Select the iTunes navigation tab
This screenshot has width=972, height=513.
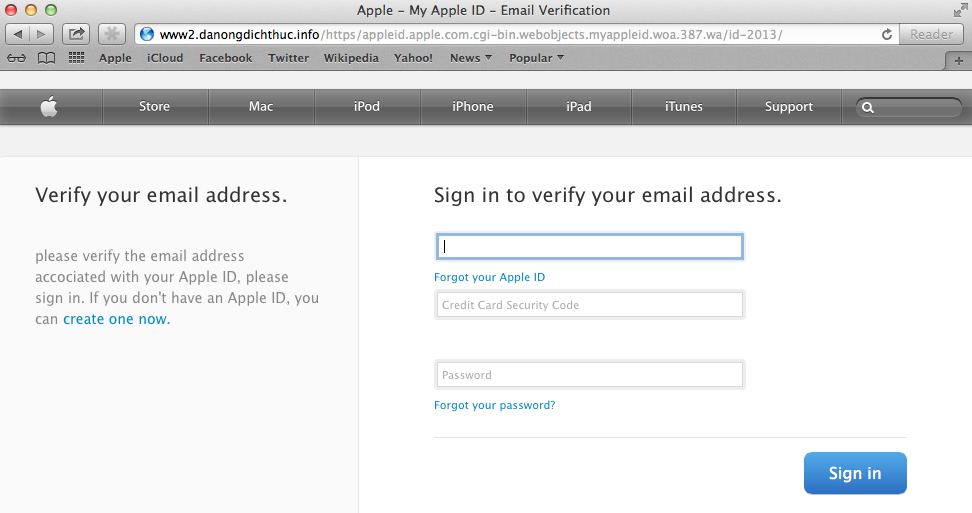point(684,107)
